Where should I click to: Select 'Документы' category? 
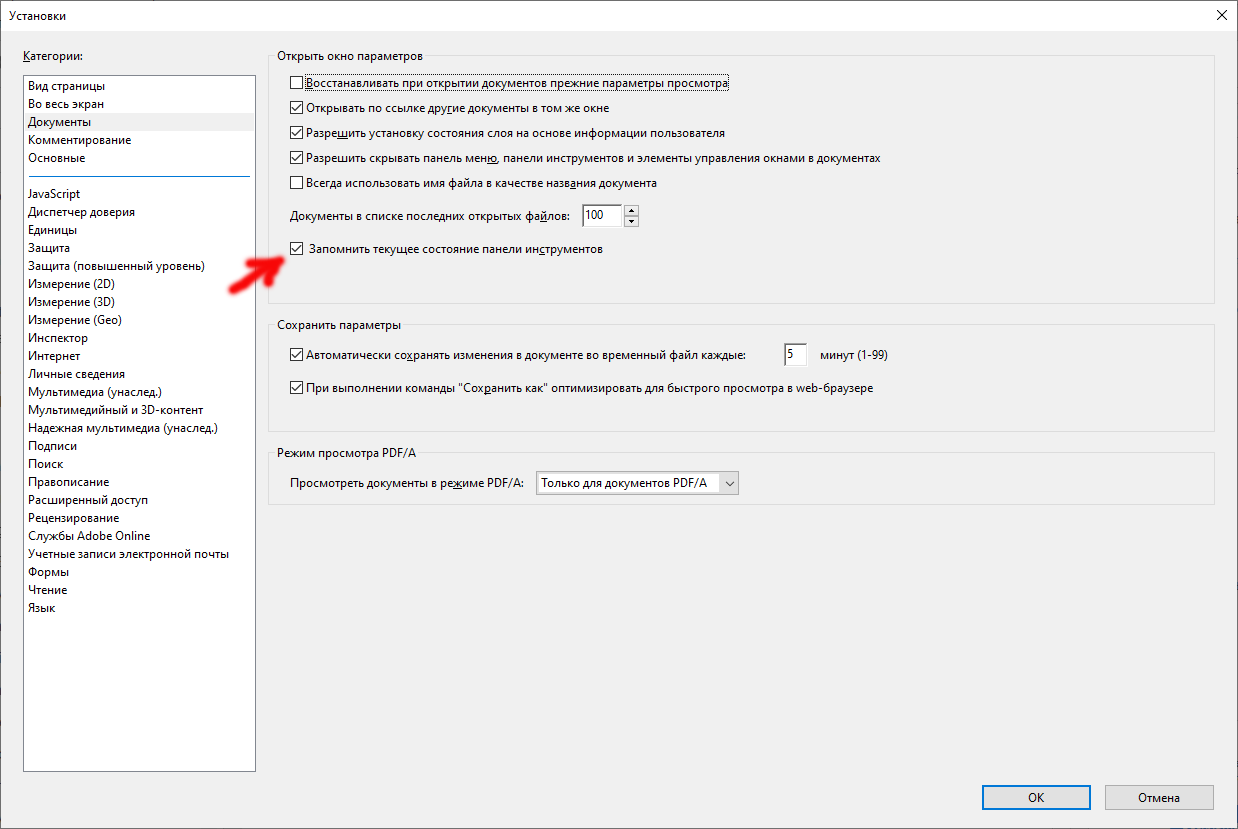tap(139, 122)
